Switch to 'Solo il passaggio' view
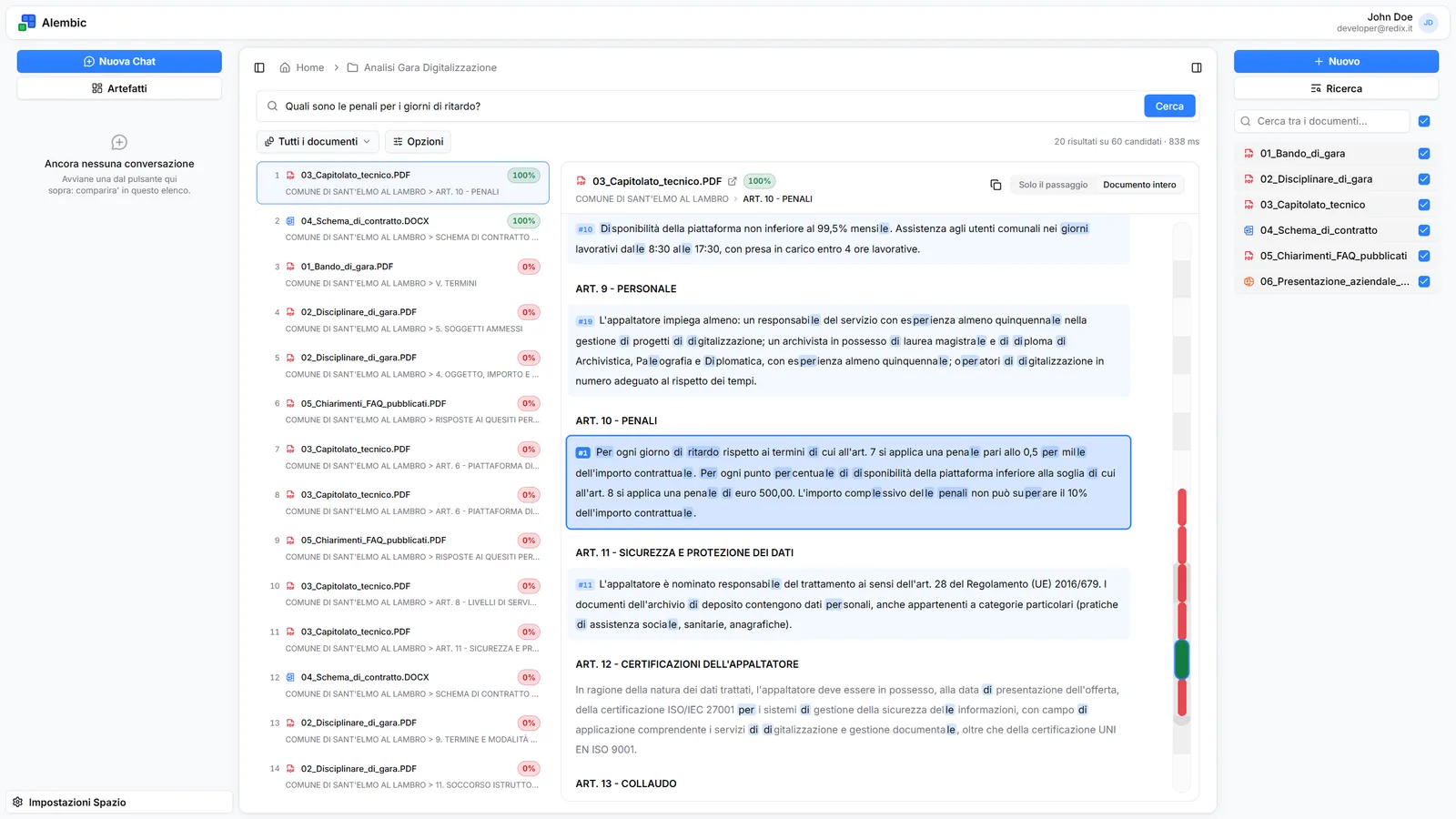The height and width of the screenshot is (819, 1456). coord(1053,185)
